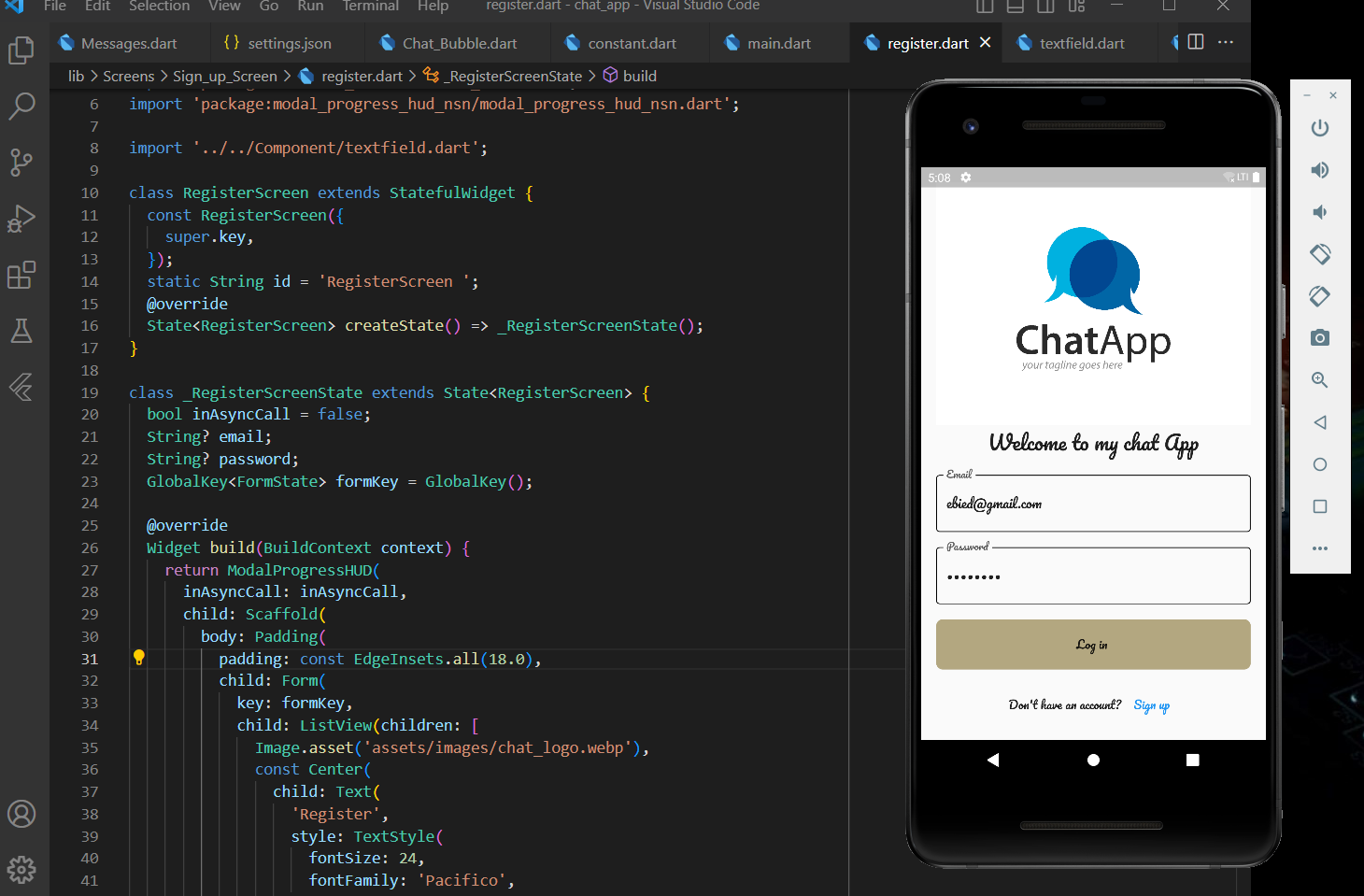Open the Terminal menu
This screenshot has height=896, width=1364.
[x=370, y=7]
